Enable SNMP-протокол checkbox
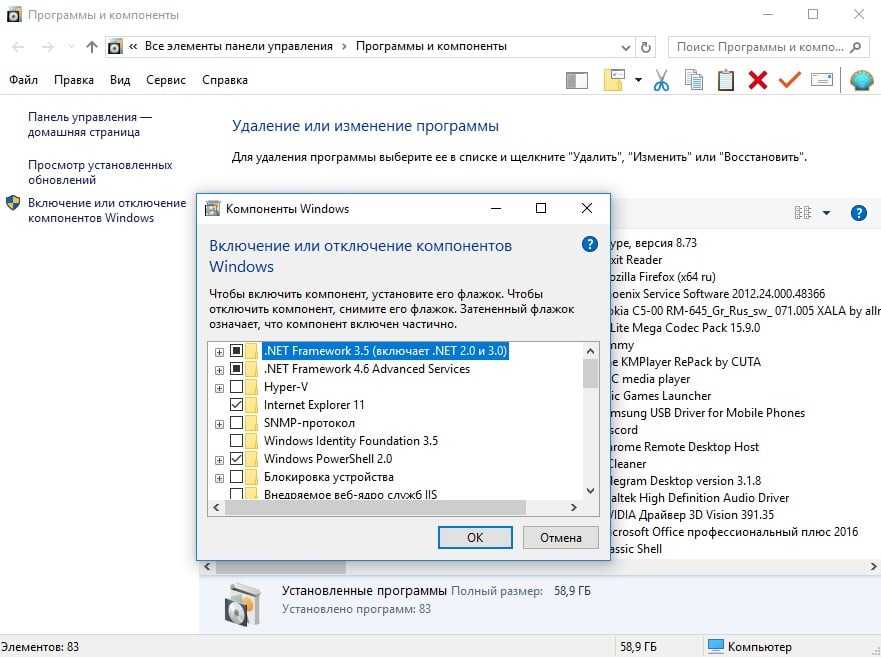Screen dimensions: 881x657 click(237, 423)
